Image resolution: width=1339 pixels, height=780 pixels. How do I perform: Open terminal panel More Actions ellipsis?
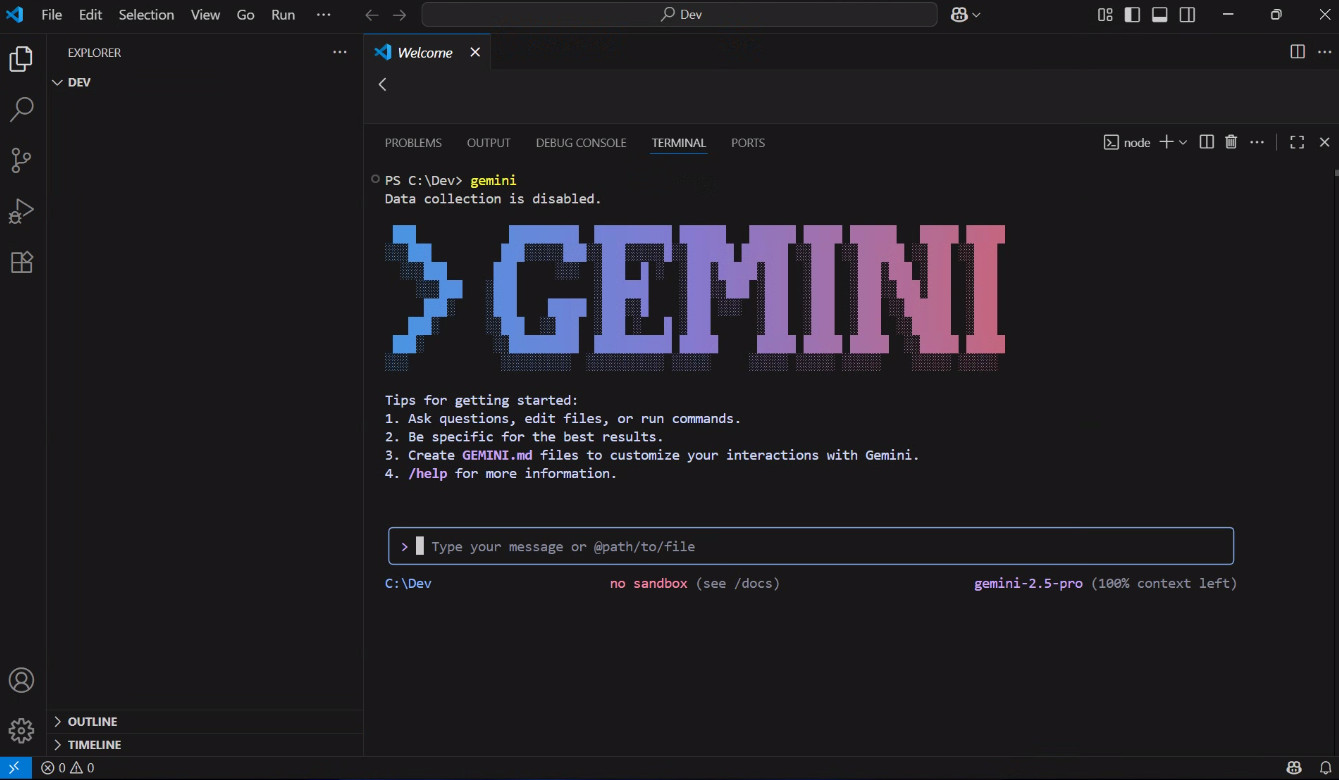(x=1257, y=142)
